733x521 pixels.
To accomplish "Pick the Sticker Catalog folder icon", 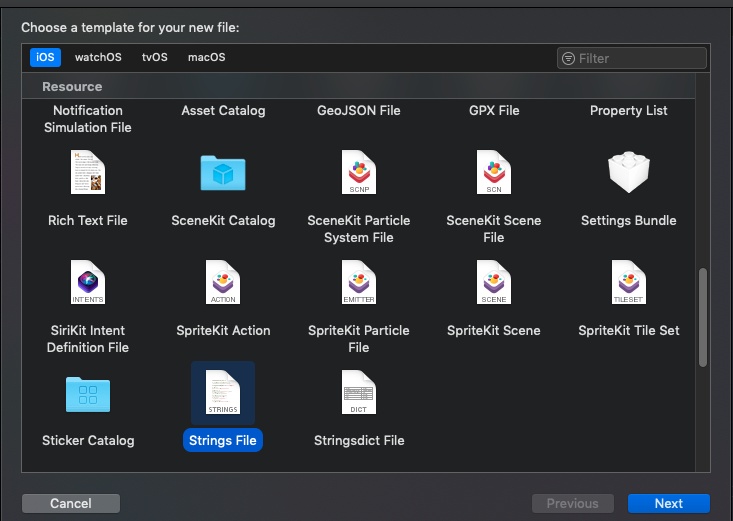I will [x=88, y=394].
